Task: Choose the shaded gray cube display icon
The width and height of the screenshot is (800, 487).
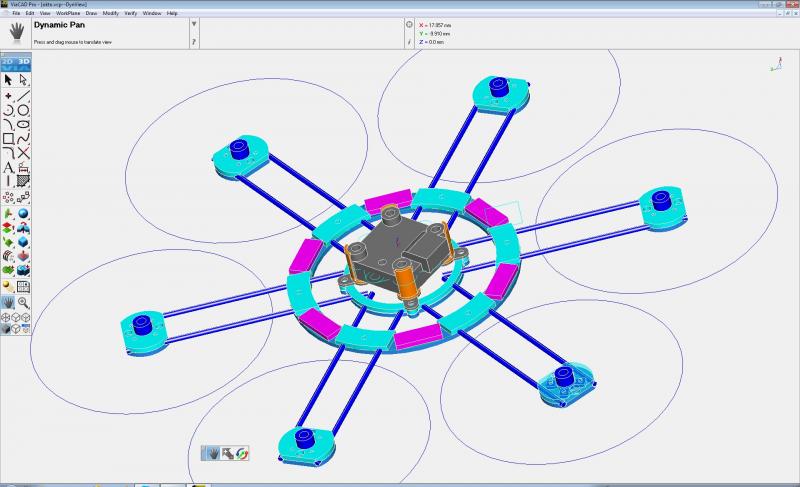Action: 6,329
